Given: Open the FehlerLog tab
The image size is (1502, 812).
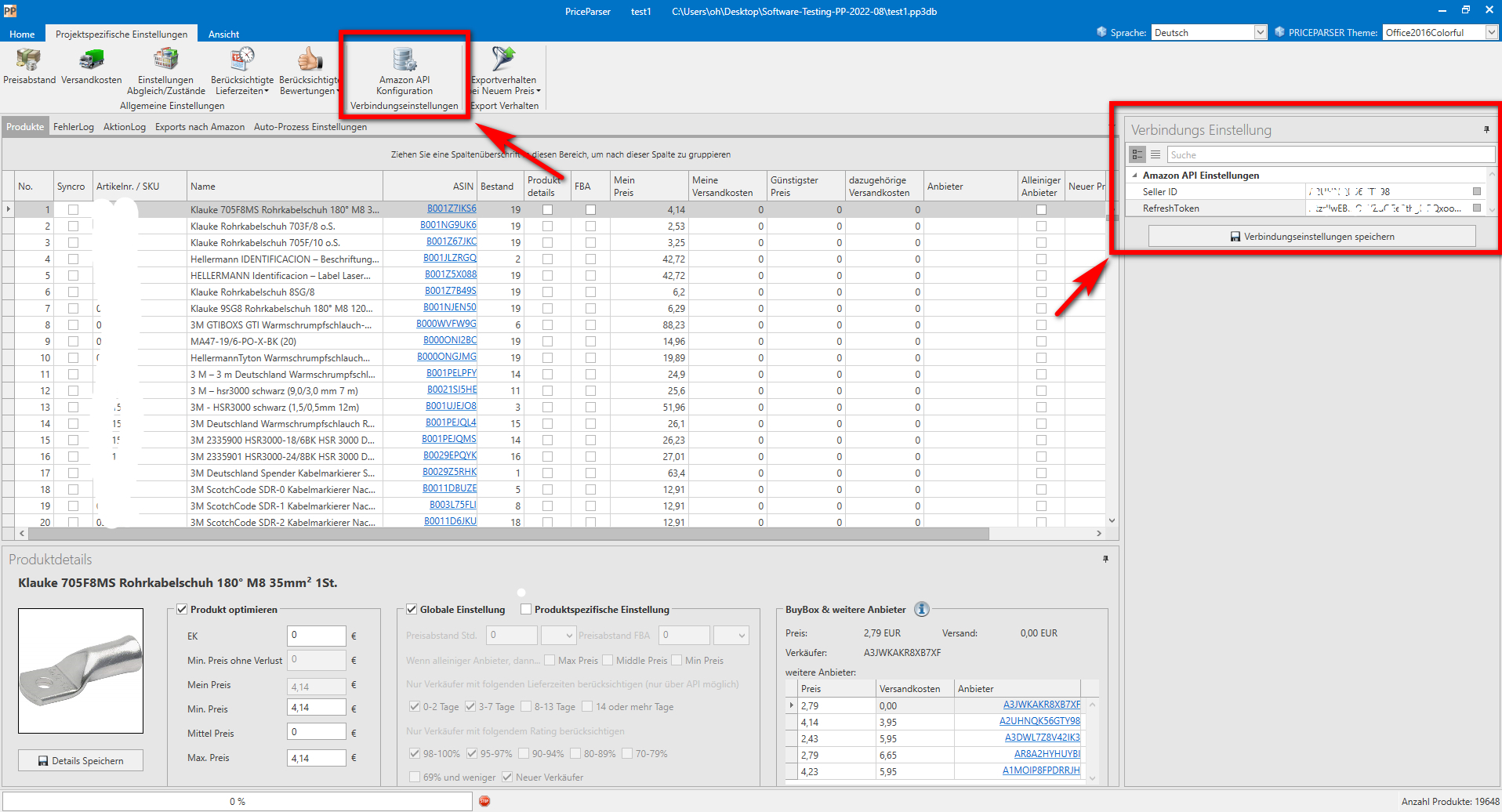Looking at the screenshot, I should pos(74,126).
